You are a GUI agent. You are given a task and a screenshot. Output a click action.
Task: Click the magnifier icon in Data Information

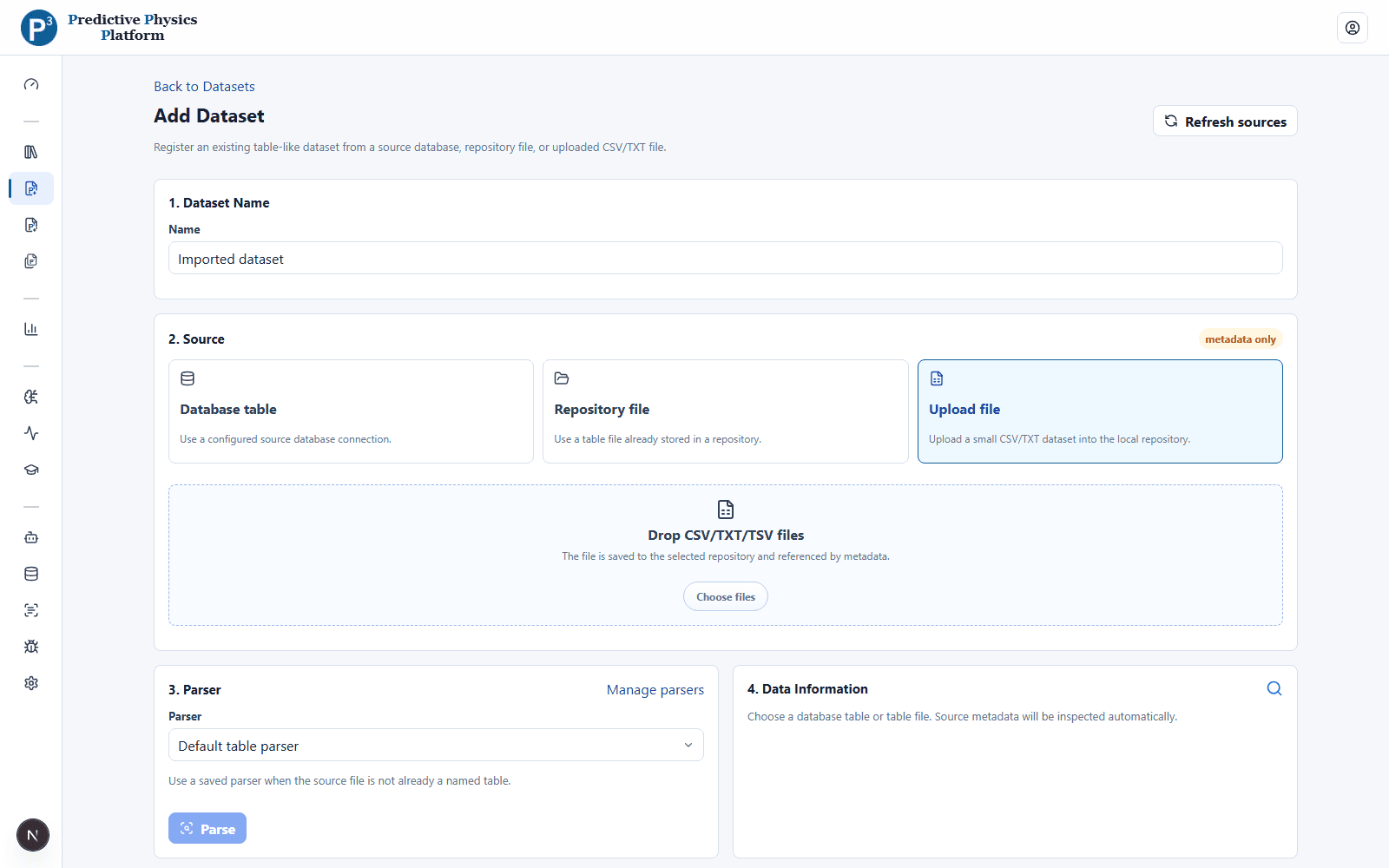1274,688
